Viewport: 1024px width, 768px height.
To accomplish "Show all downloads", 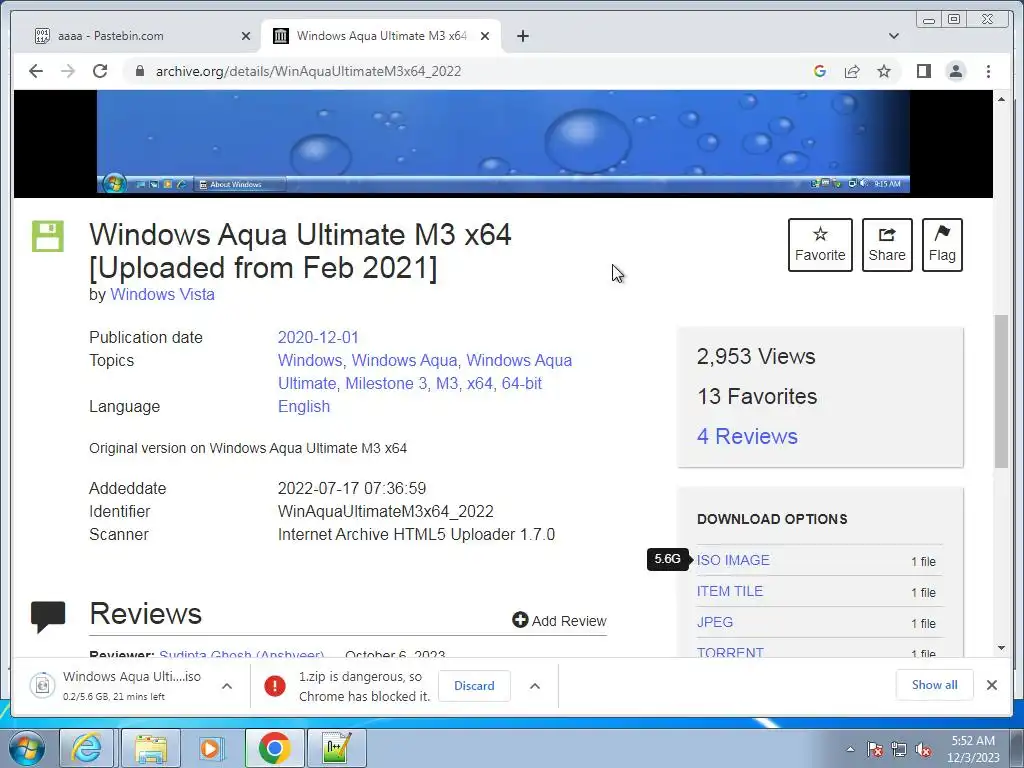I will point(935,685).
